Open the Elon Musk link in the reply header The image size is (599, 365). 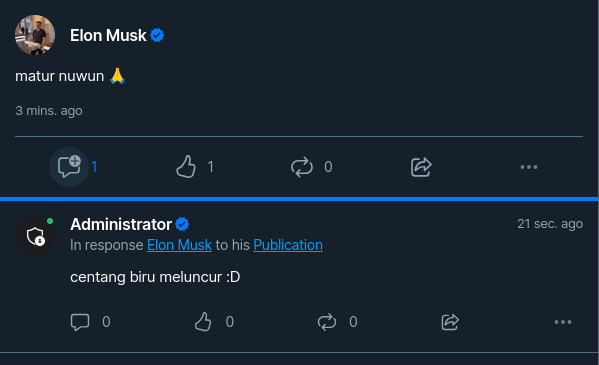[x=179, y=245]
